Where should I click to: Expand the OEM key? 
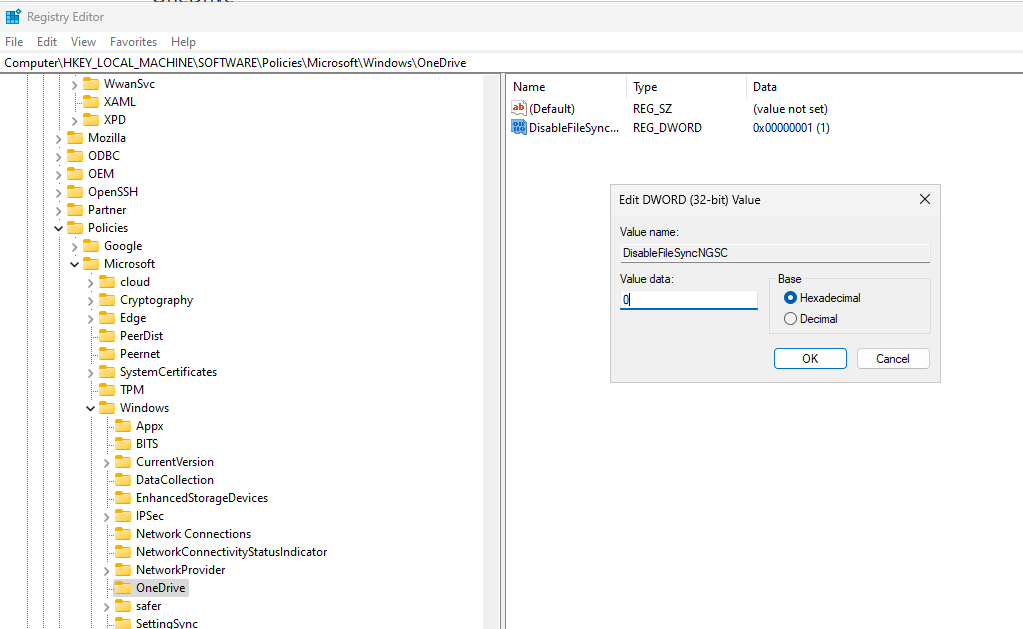pyautogui.click(x=59, y=175)
